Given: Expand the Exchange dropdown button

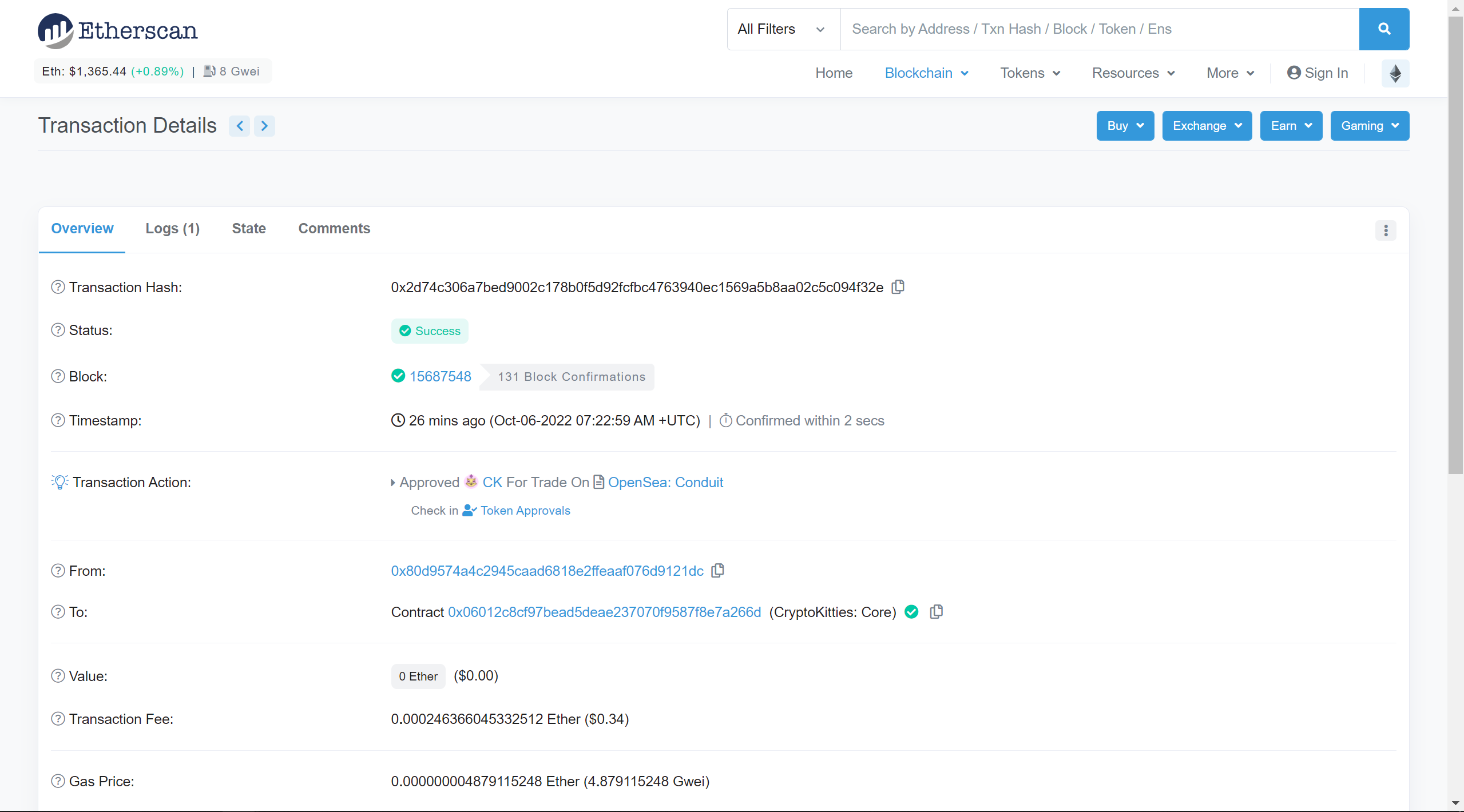Looking at the screenshot, I should pos(1207,126).
